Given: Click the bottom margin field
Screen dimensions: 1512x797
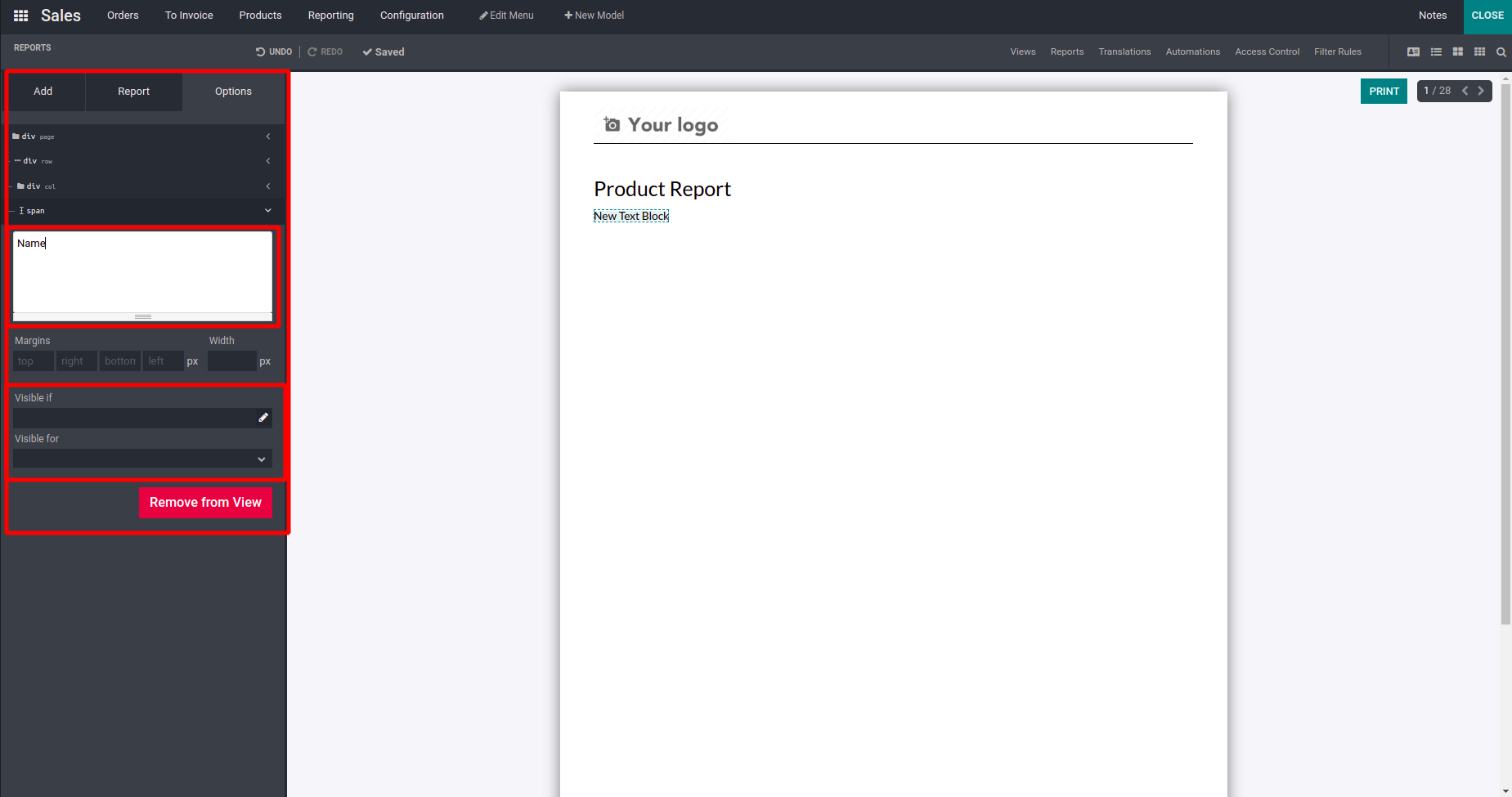Looking at the screenshot, I should tap(120, 361).
